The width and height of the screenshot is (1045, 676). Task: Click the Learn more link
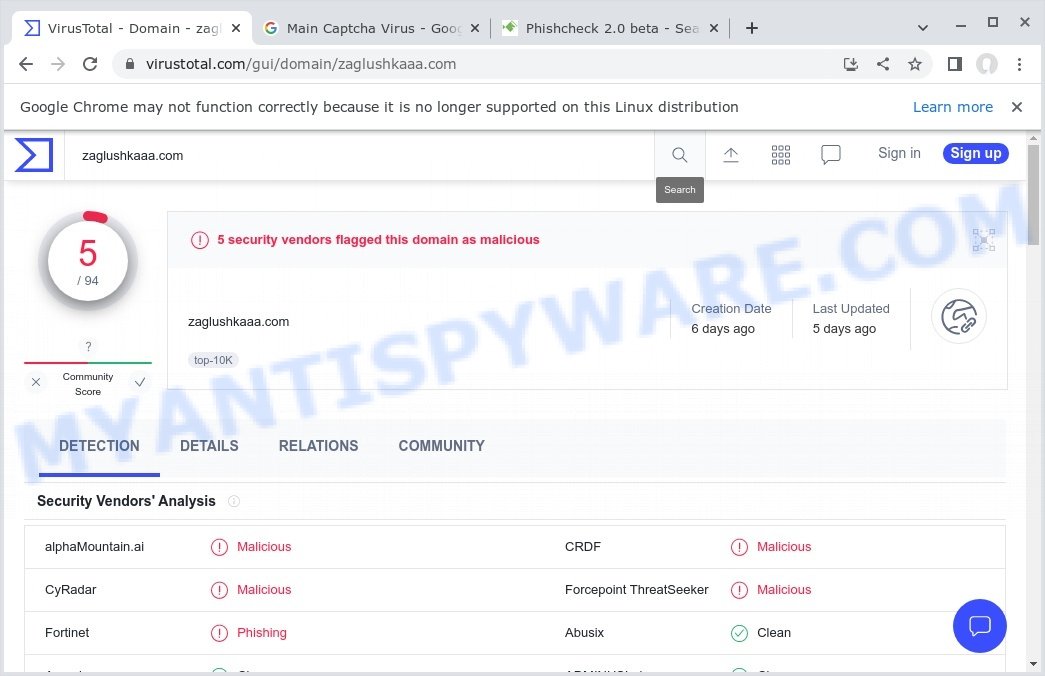952,107
